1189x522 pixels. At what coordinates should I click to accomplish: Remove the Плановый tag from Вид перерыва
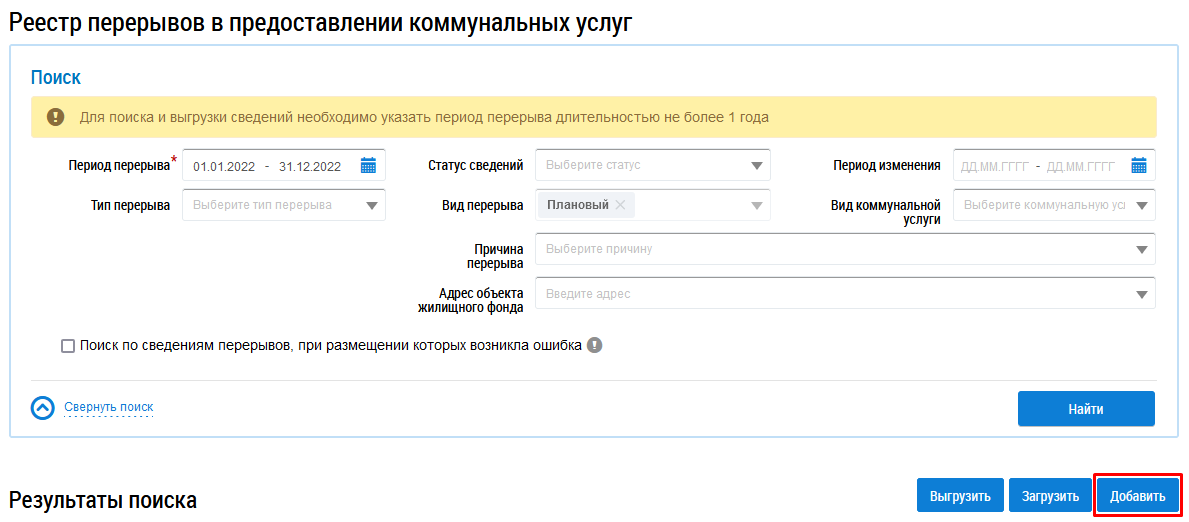tap(620, 205)
